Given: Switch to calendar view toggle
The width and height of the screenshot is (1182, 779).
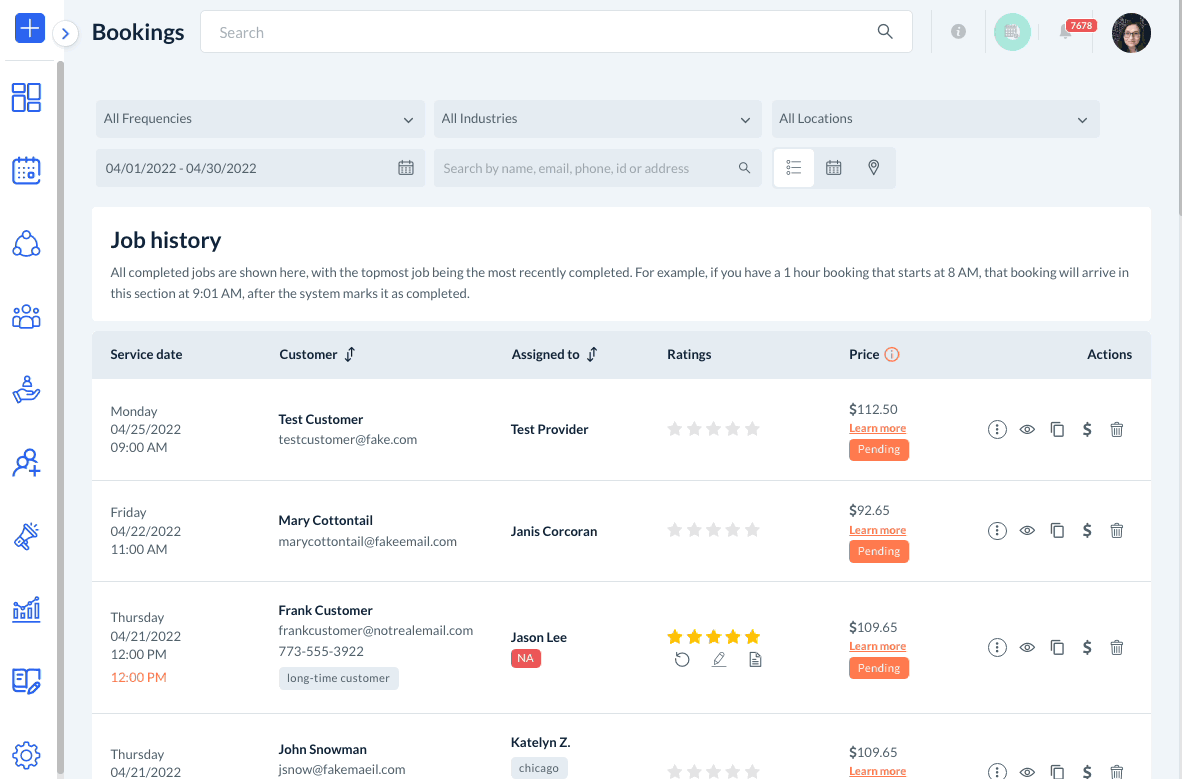Looking at the screenshot, I should click(x=834, y=168).
